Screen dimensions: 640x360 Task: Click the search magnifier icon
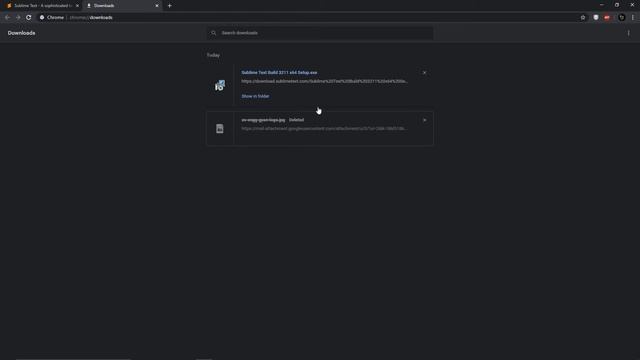[x=213, y=33]
